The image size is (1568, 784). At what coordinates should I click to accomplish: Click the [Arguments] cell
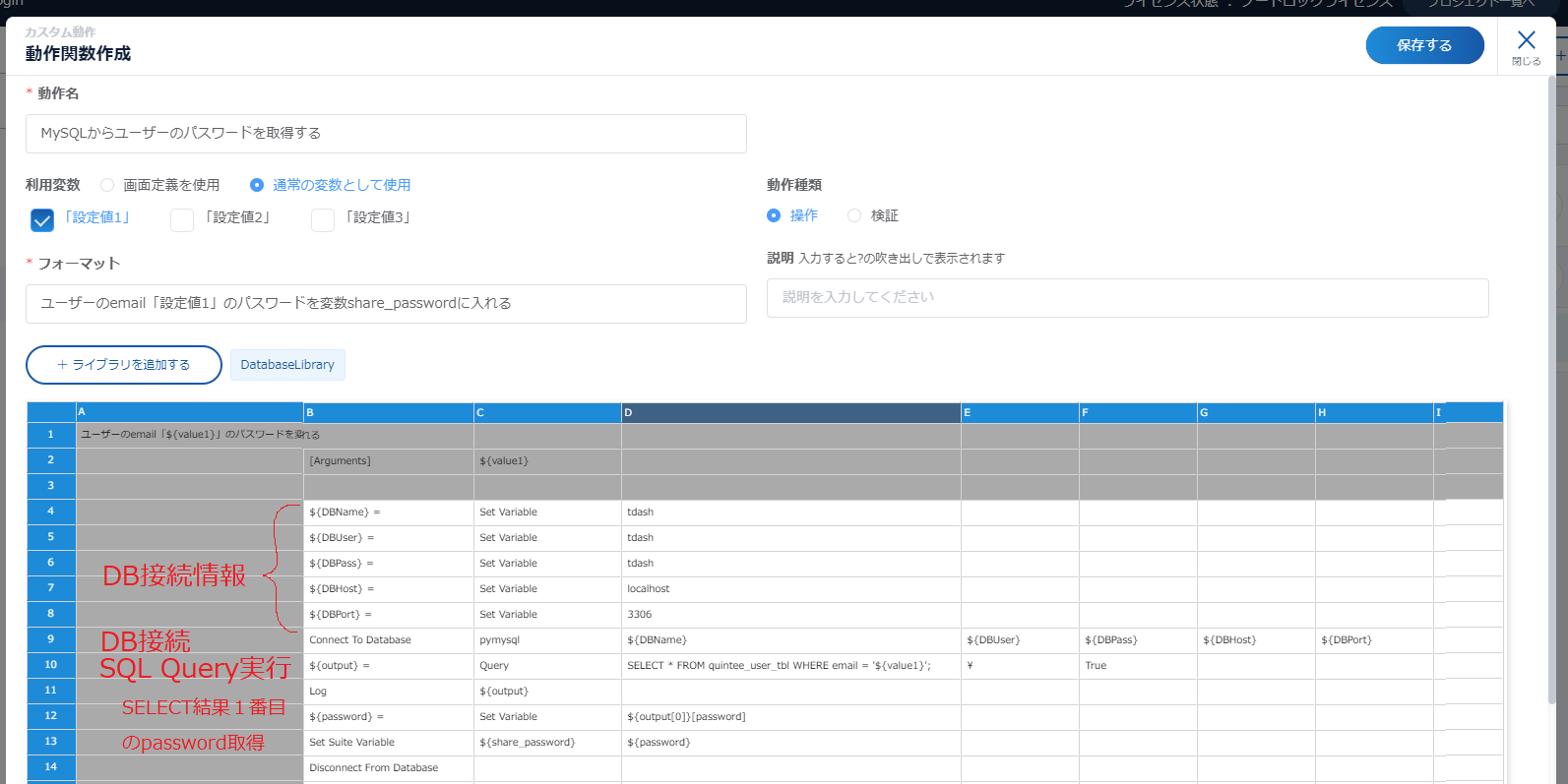(x=389, y=460)
